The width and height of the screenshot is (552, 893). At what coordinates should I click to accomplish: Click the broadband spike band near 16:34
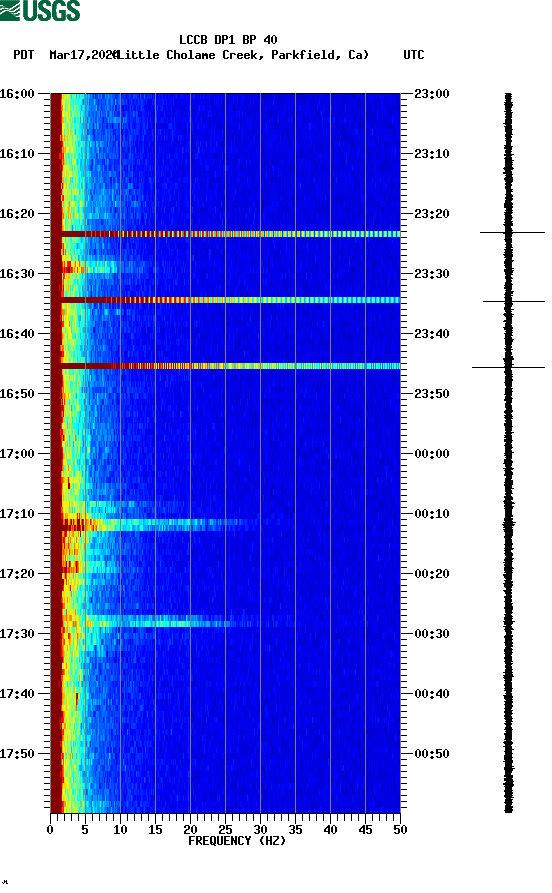click(x=226, y=300)
